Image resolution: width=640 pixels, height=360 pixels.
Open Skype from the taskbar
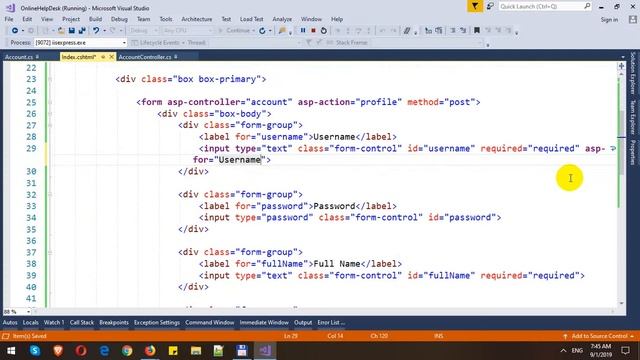tap(35, 351)
